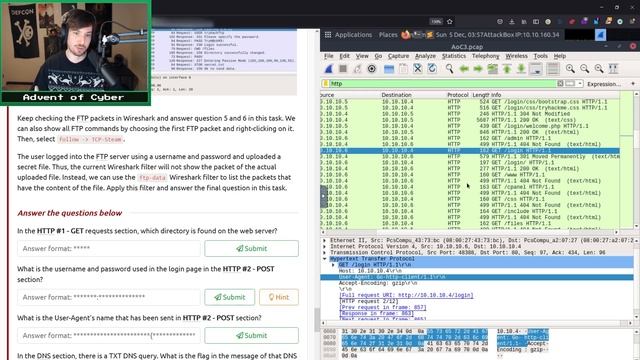Open the File menu in Wireshark
The image size is (640, 360).
pos(329,56)
